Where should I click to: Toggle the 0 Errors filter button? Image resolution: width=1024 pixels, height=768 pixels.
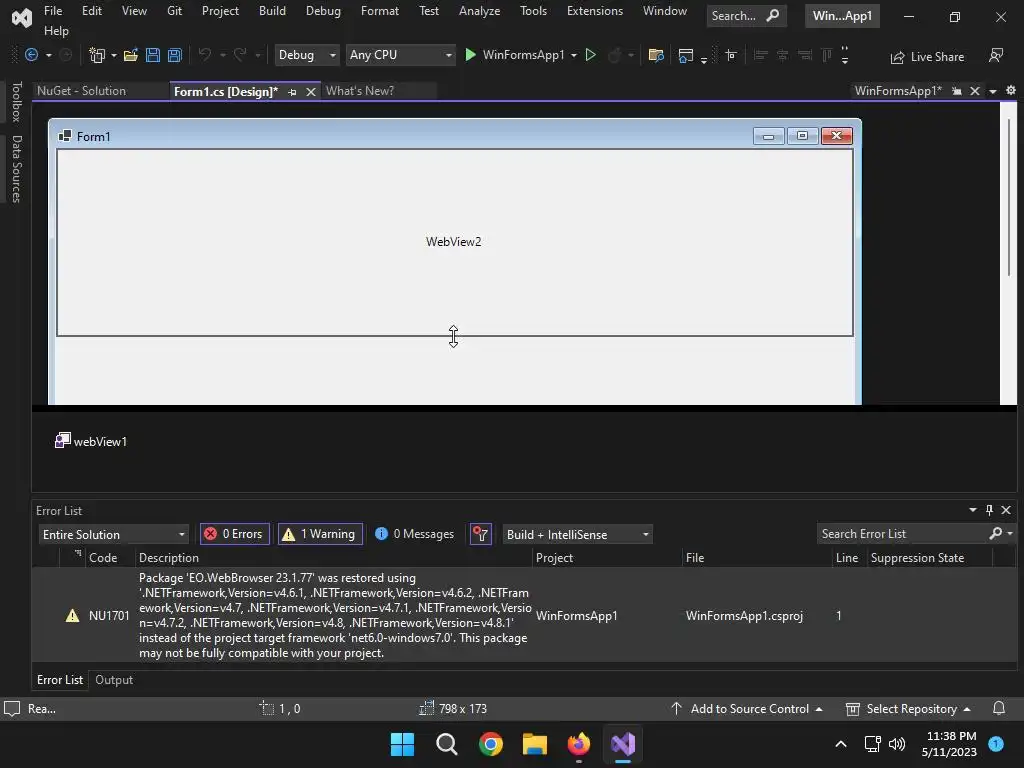[x=234, y=534]
